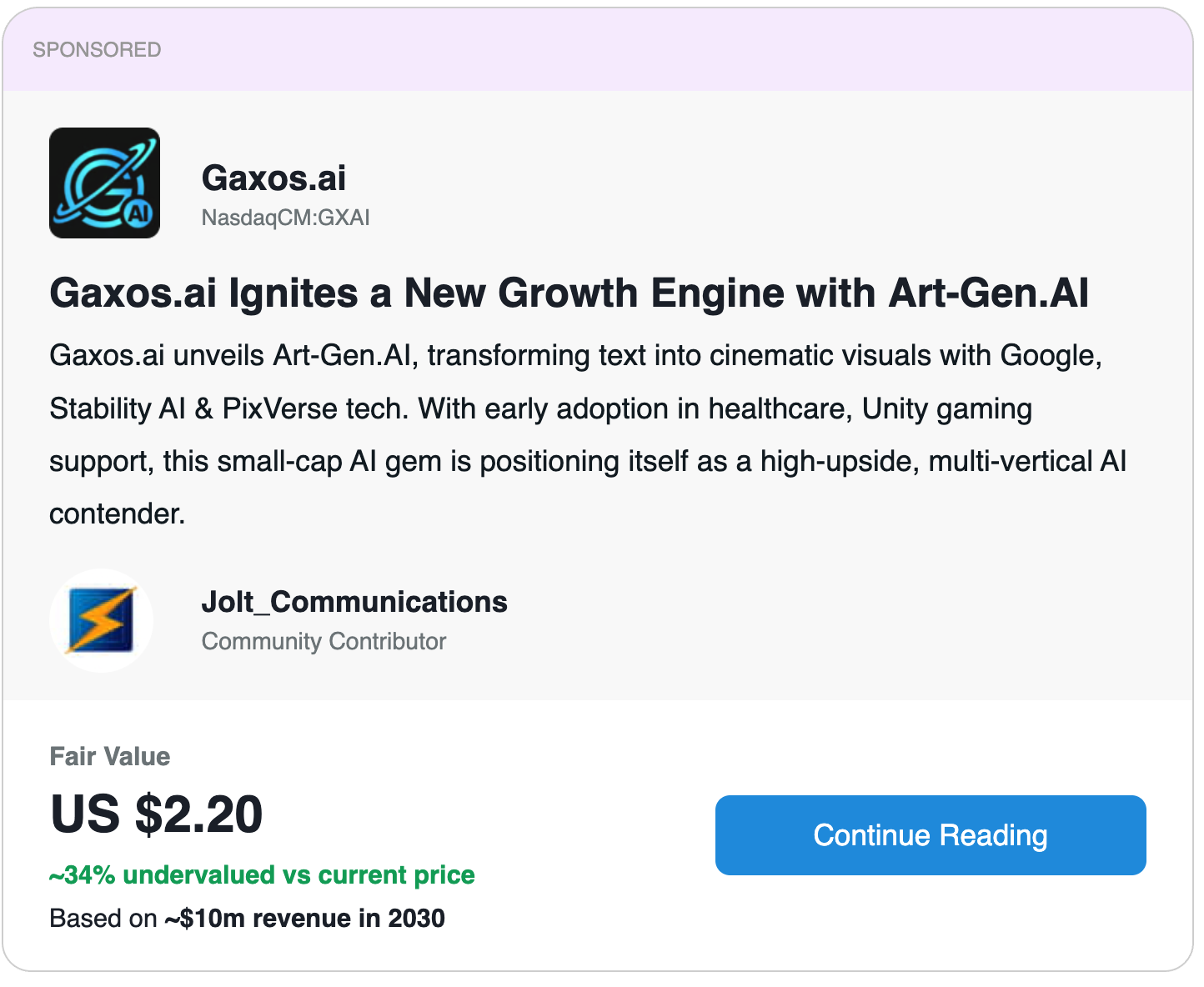The width and height of the screenshot is (1204, 987).
Task: Click the Community Contributor label
Action: (x=324, y=641)
